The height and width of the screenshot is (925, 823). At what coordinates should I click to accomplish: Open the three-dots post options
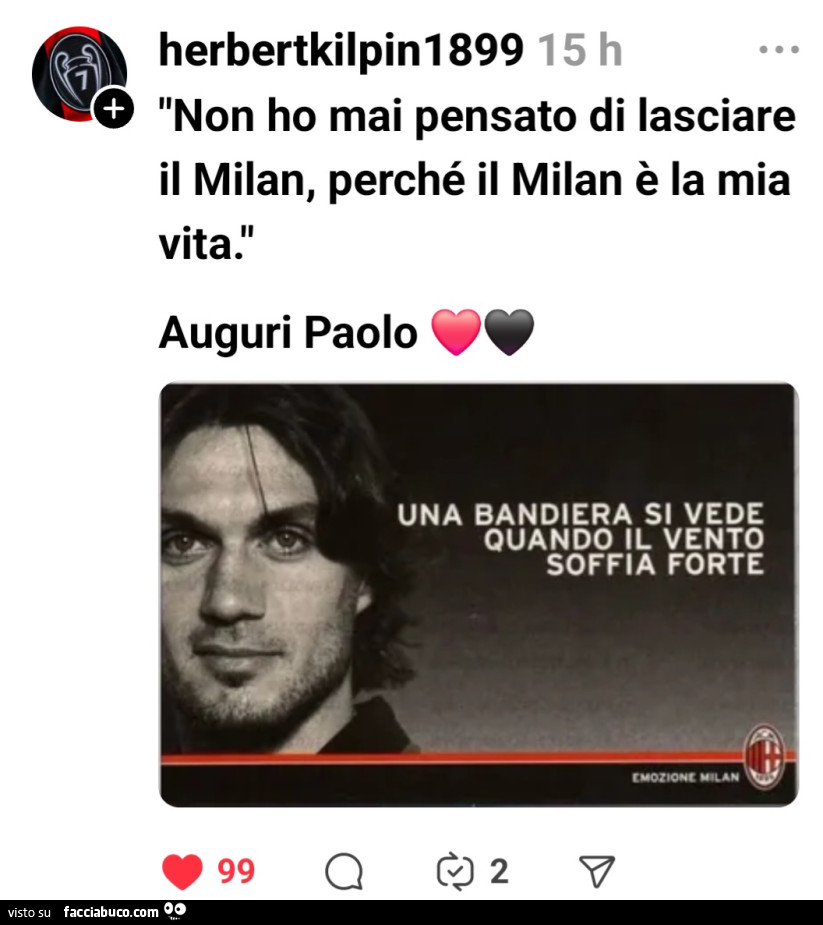pyautogui.click(x=779, y=50)
